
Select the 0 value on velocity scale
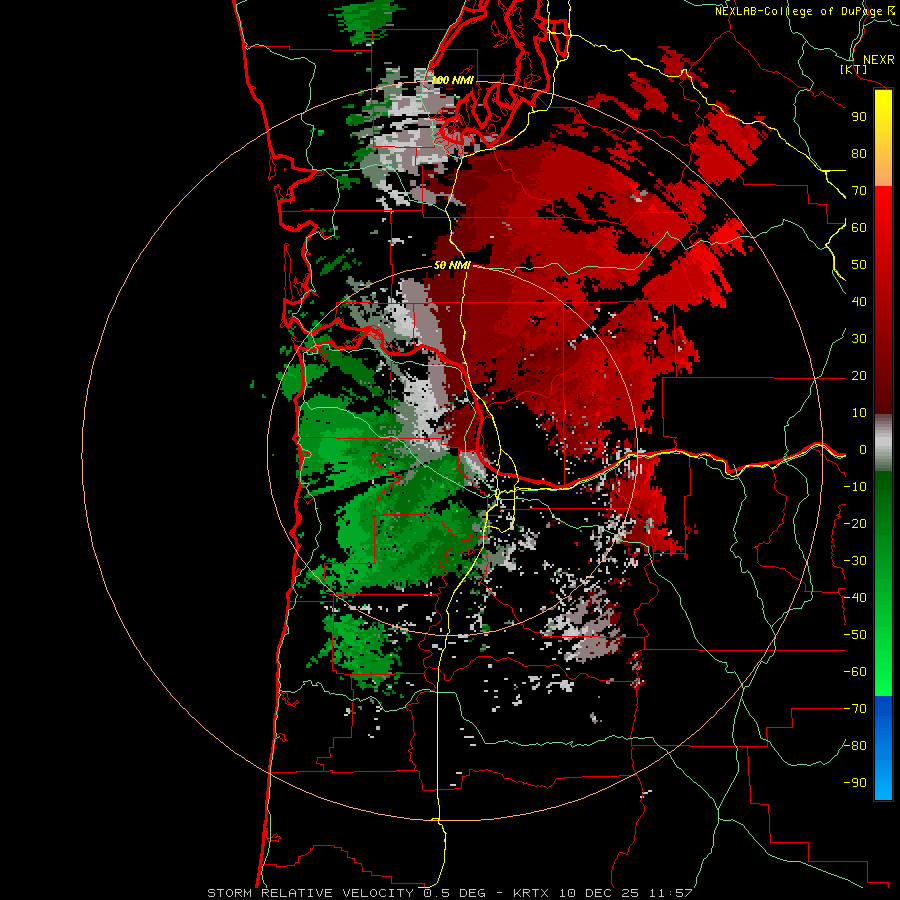(862, 450)
